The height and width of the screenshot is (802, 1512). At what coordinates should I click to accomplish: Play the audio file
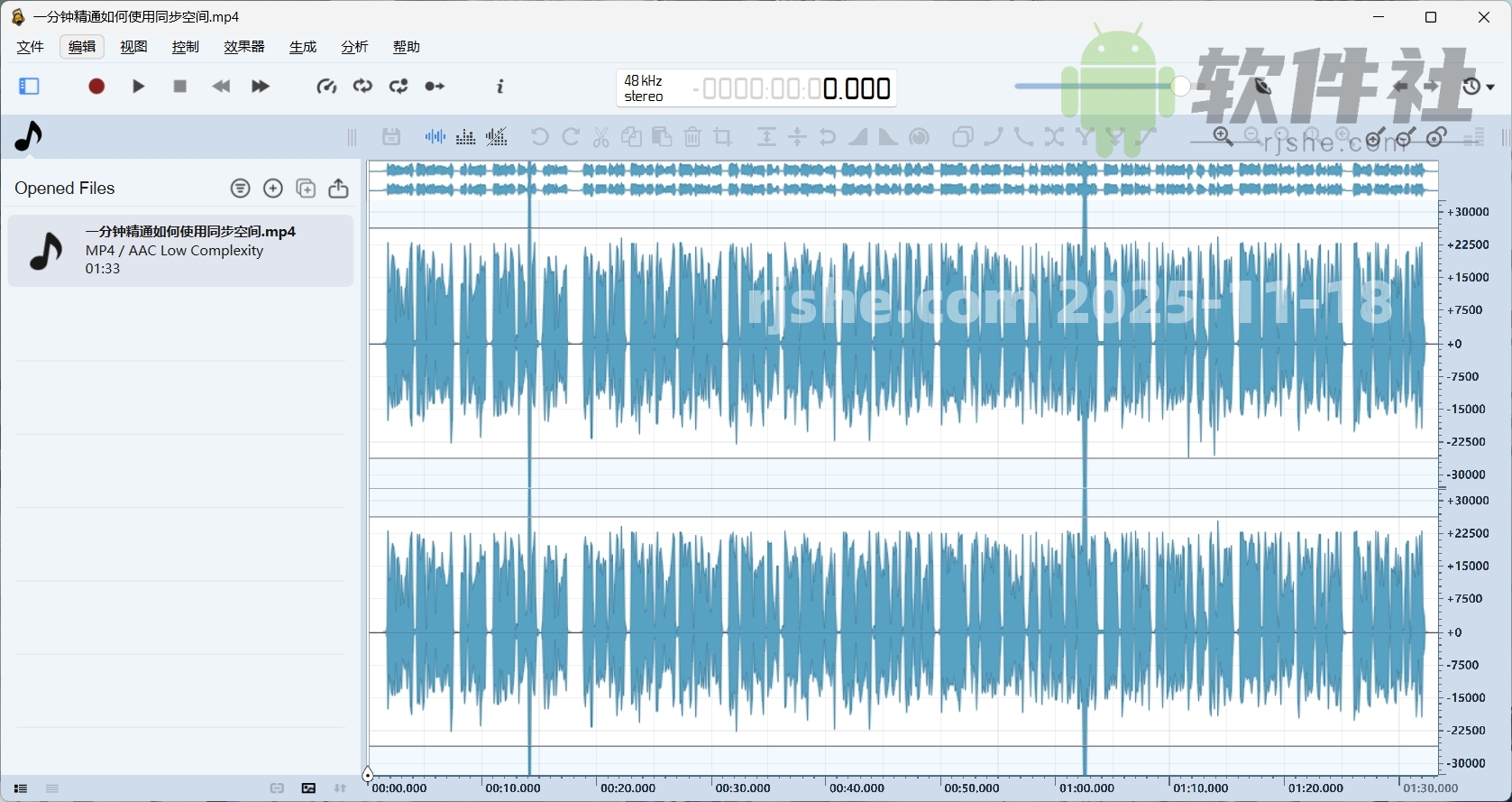138,86
